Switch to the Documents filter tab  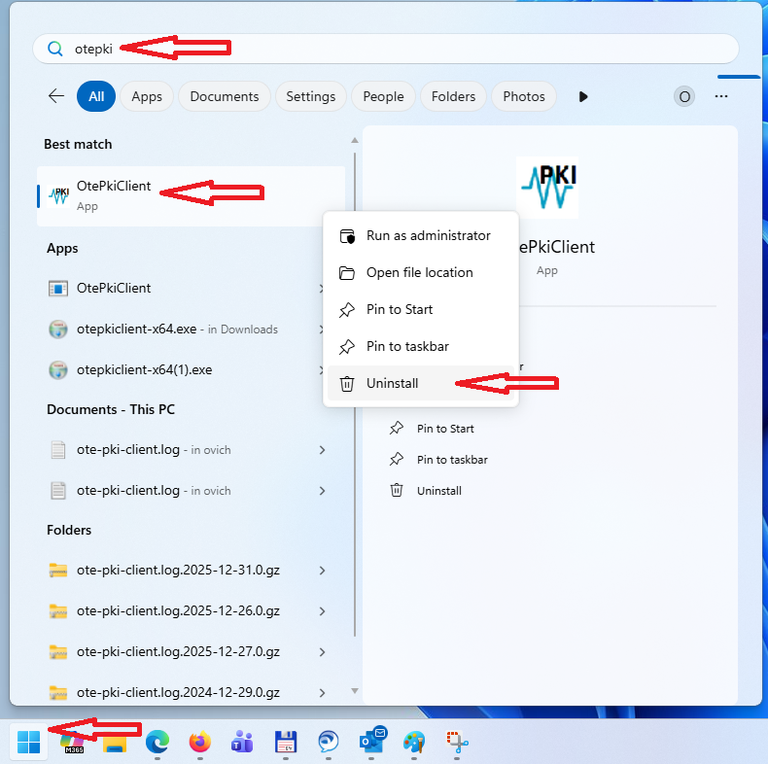click(224, 96)
